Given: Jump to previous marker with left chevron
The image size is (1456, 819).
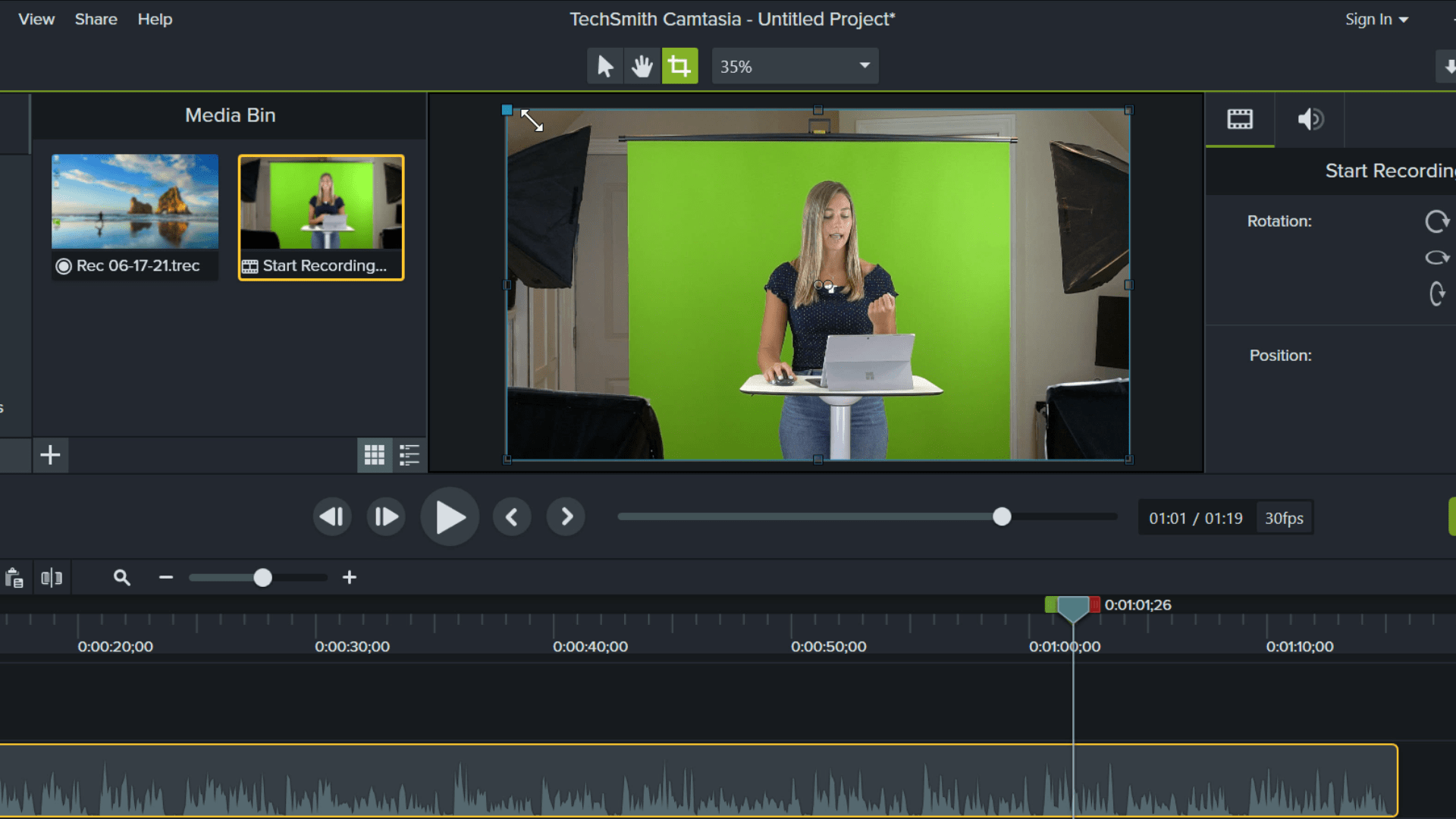Looking at the screenshot, I should (512, 517).
